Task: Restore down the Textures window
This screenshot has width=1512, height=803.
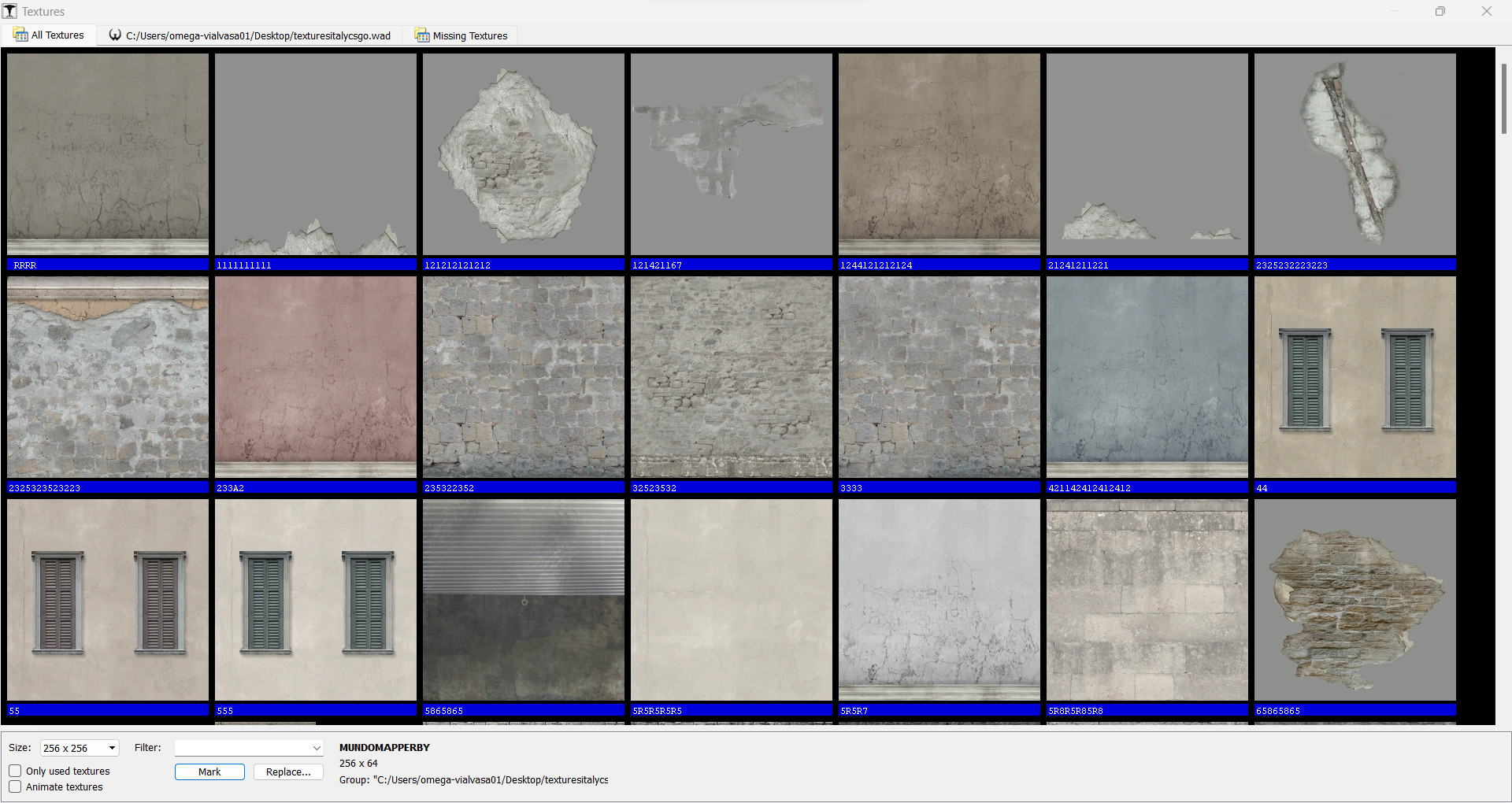Action: [x=1440, y=11]
